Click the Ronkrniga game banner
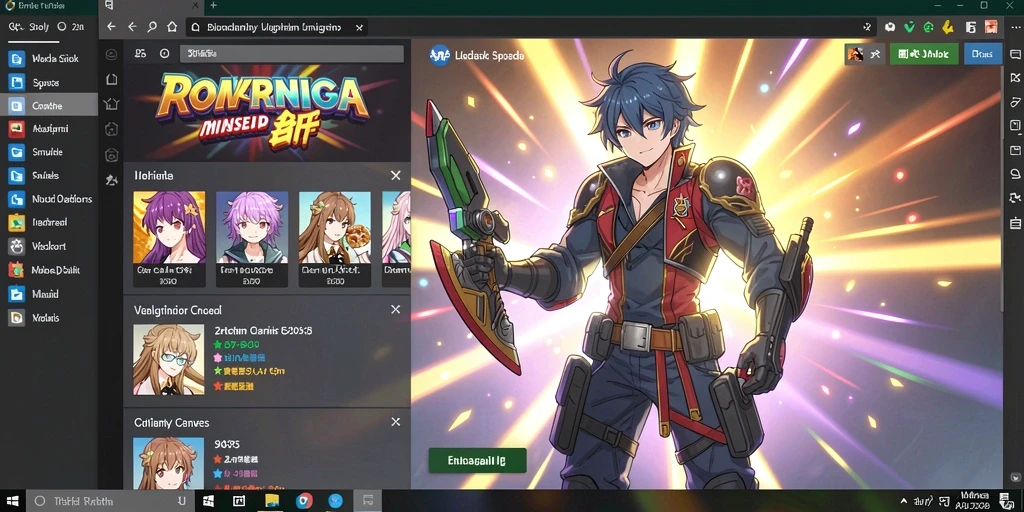 coord(267,112)
